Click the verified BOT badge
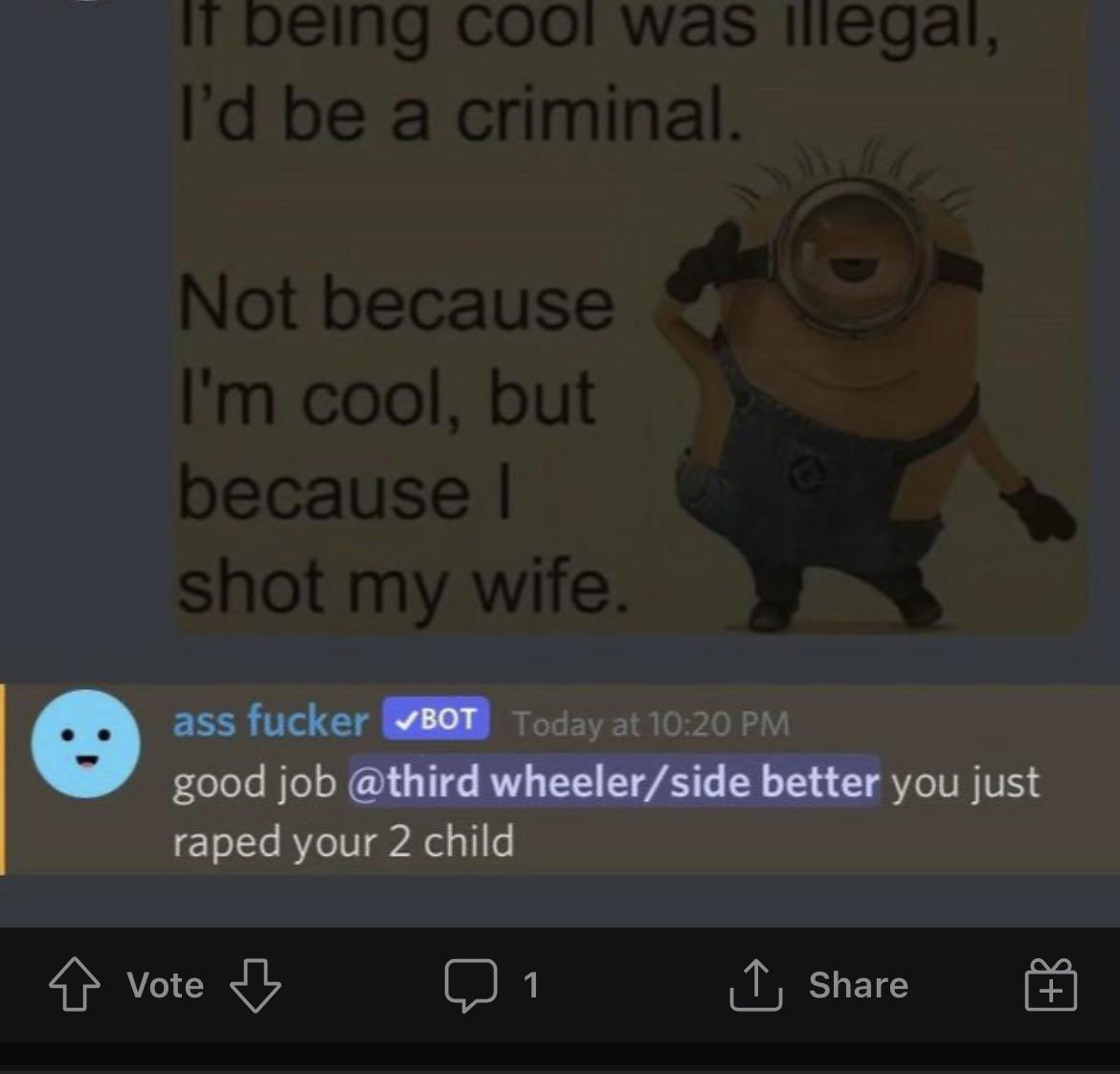 coord(436,718)
